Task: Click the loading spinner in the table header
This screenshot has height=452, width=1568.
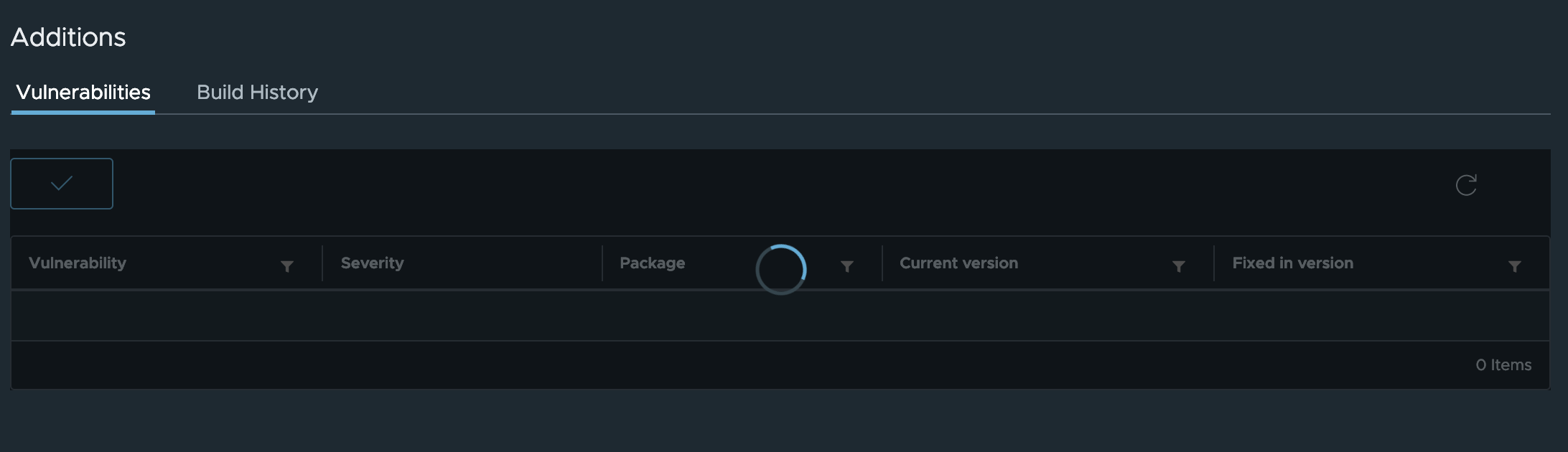Action: pyautogui.click(x=781, y=268)
